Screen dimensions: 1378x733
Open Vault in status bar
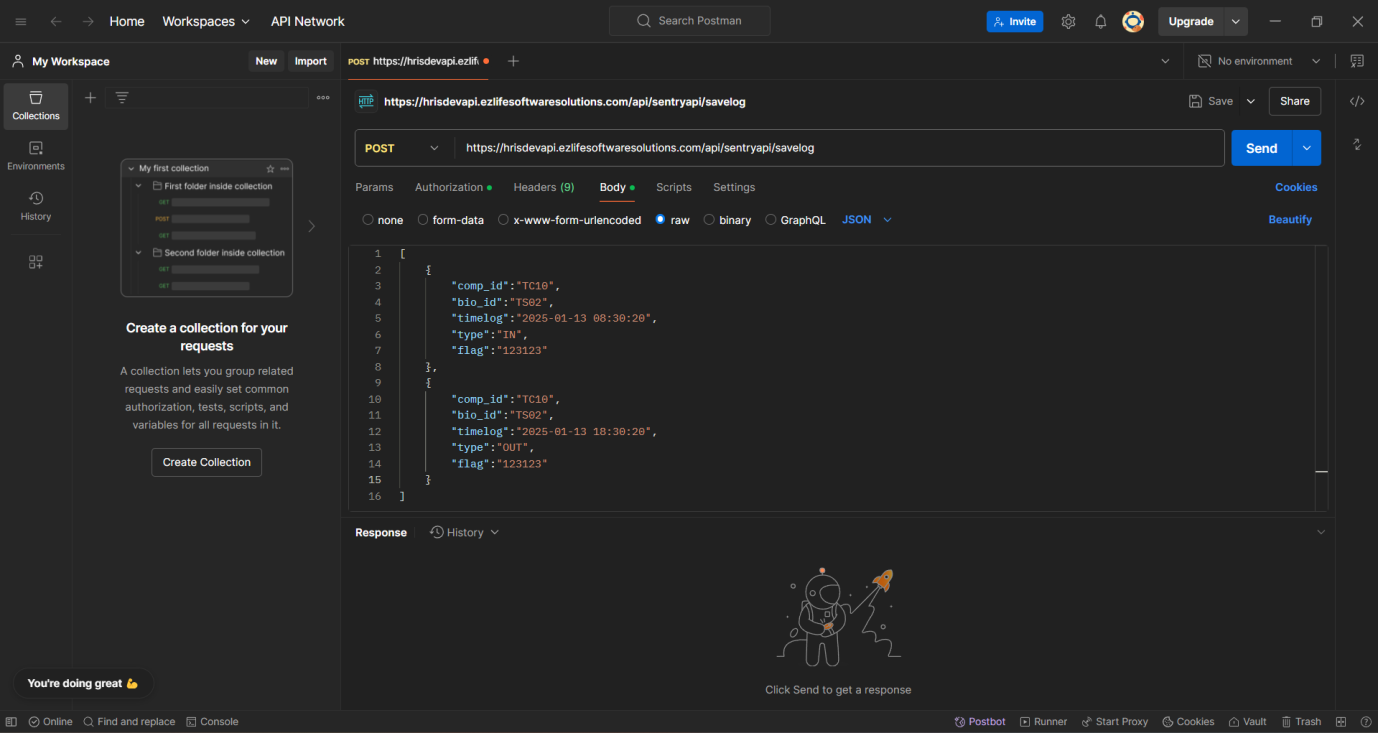click(x=1247, y=722)
